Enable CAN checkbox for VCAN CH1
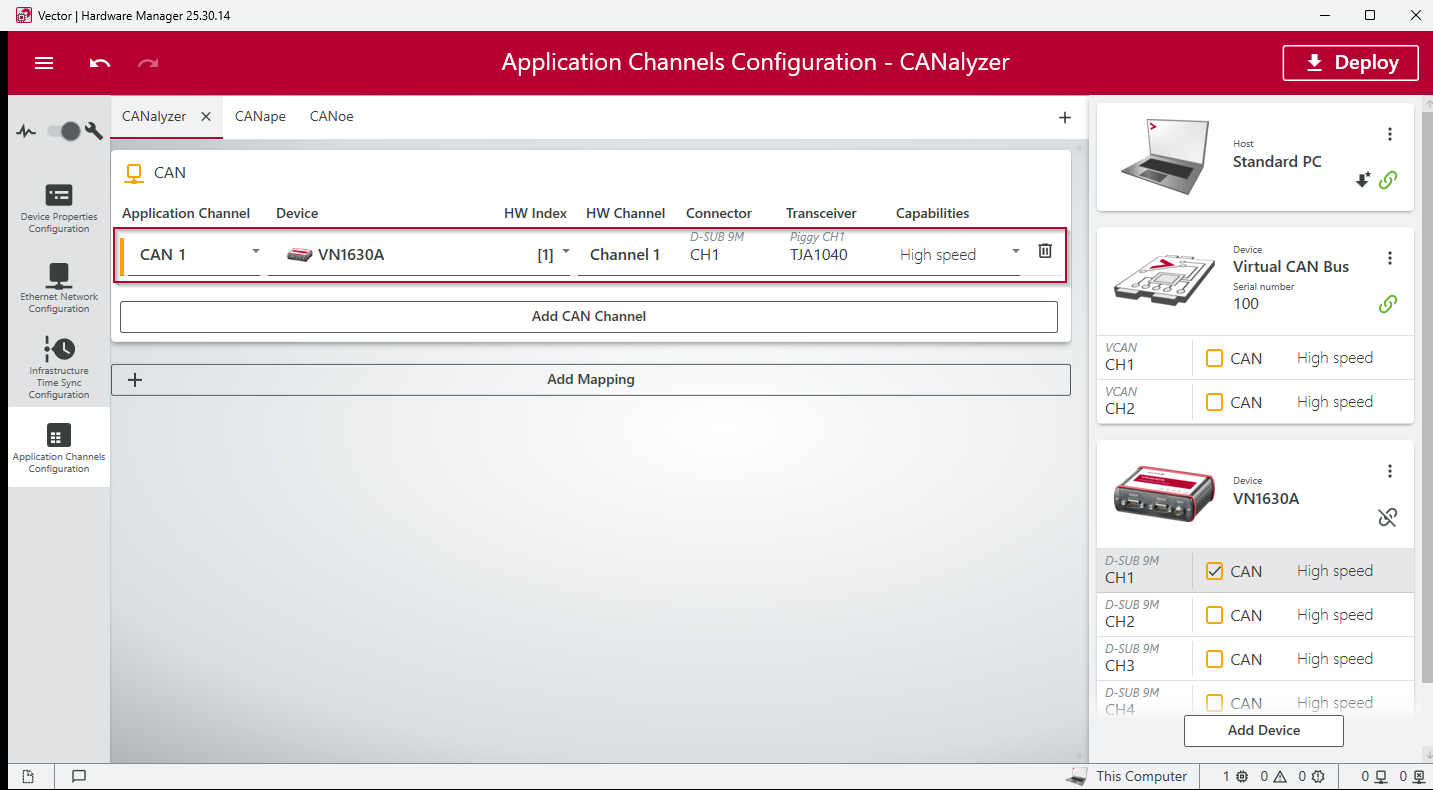Image resolution: width=1433 pixels, height=790 pixels. 1214,358
